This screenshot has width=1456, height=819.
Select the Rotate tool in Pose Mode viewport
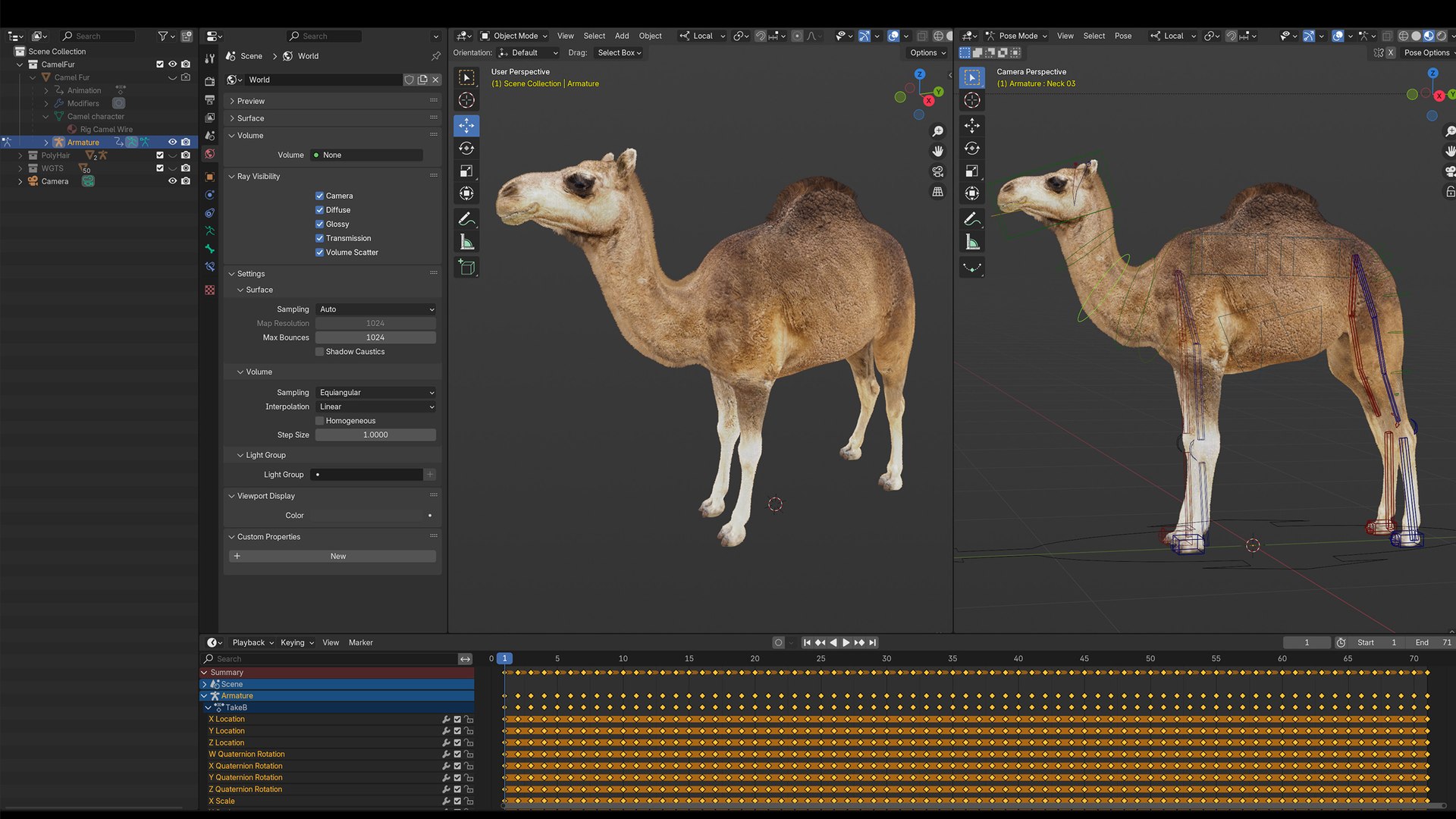[972, 149]
